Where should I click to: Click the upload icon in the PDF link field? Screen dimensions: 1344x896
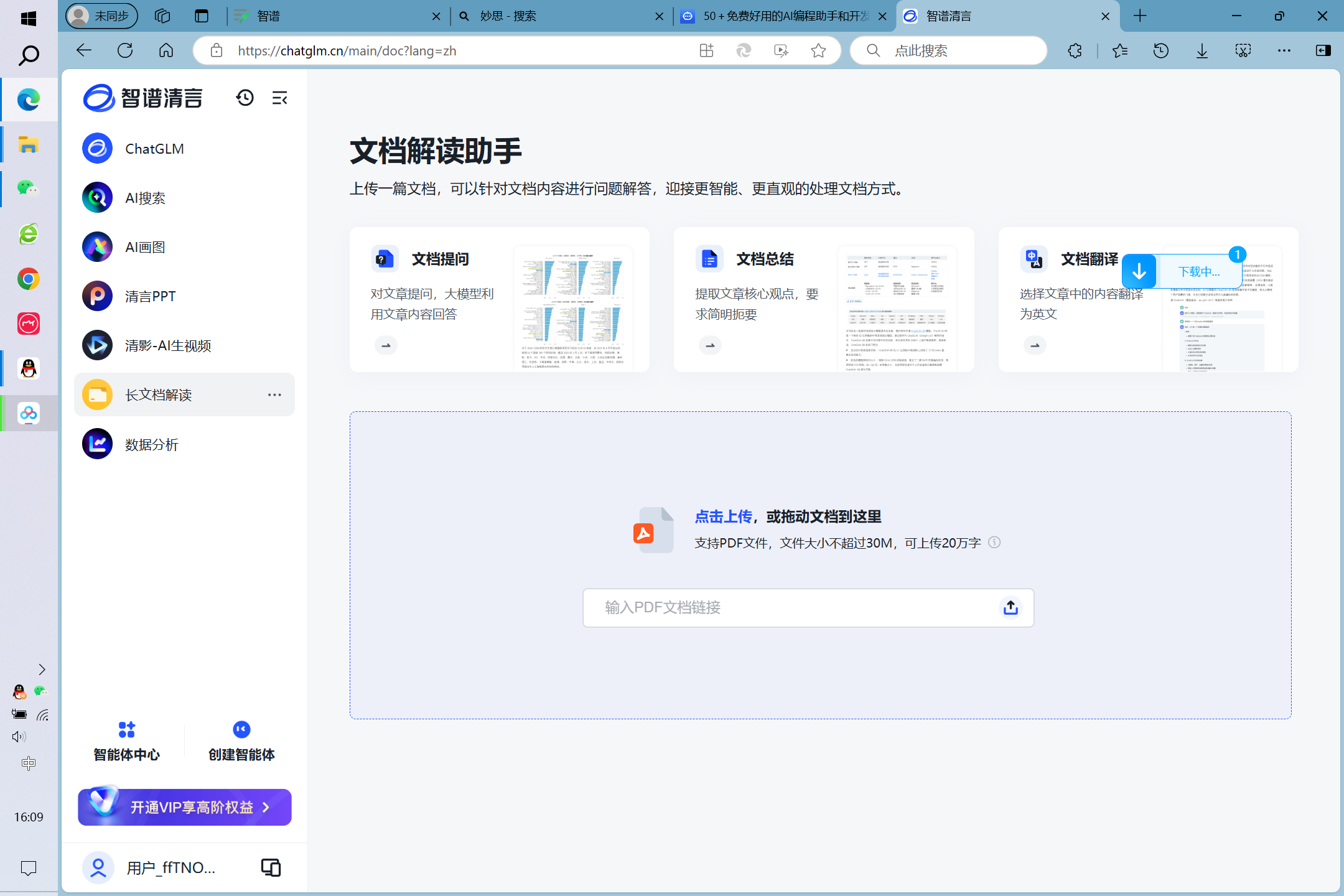(1010, 607)
